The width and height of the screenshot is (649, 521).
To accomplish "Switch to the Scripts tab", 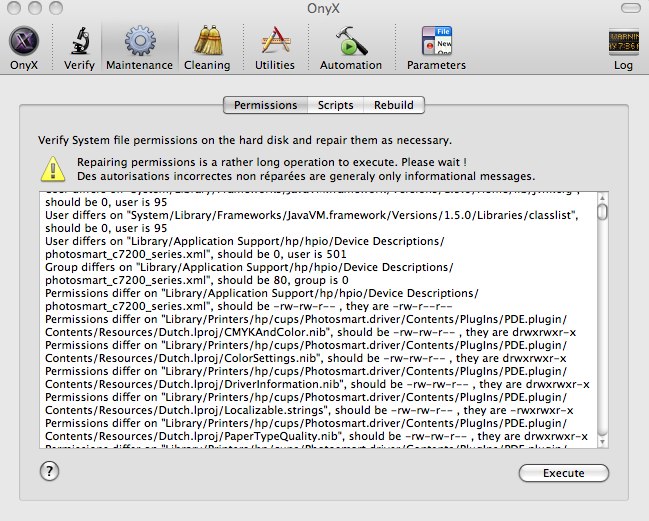I will click(x=335, y=105).
